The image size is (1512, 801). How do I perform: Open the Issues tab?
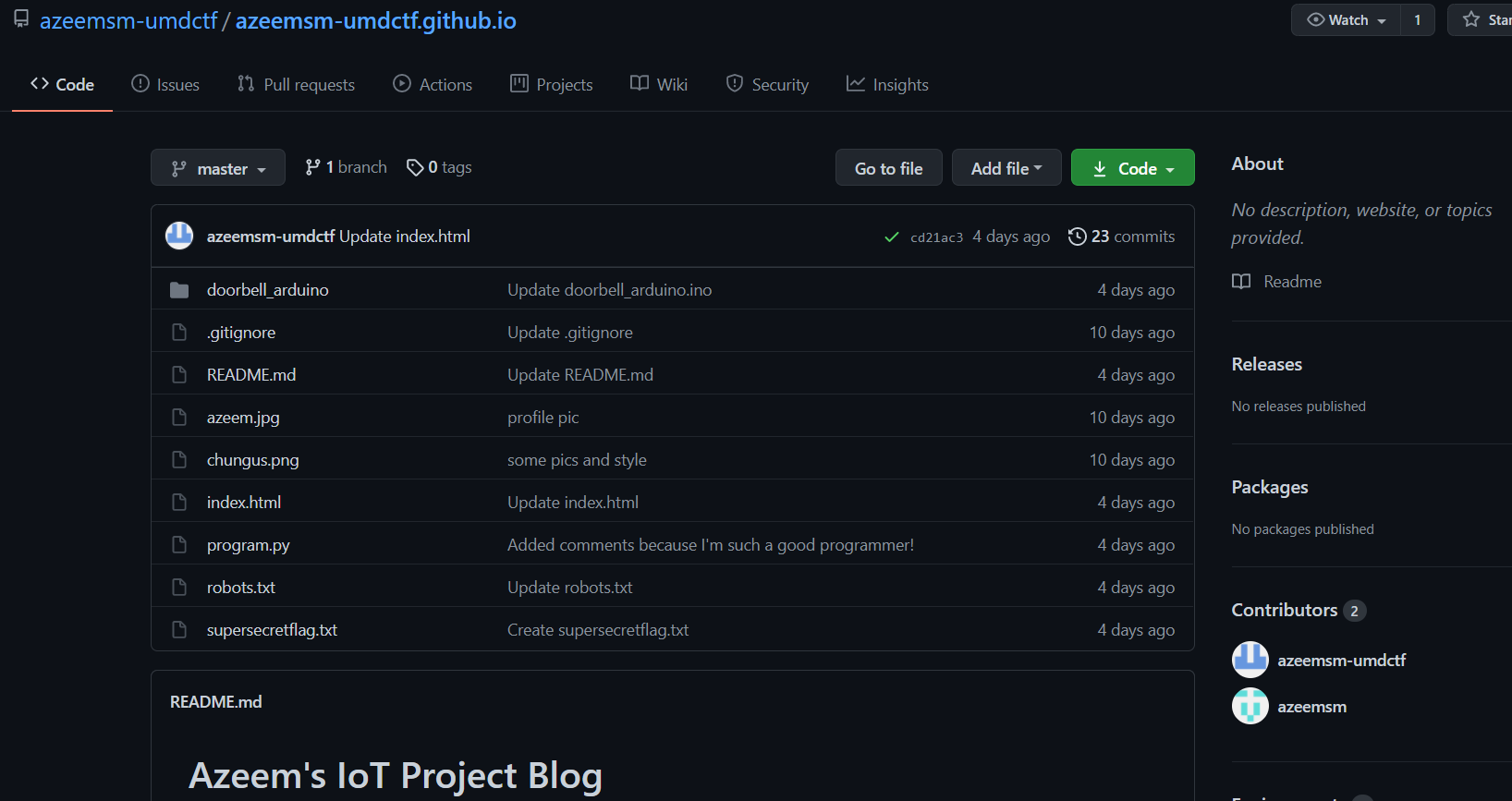(x=165, y=84)
